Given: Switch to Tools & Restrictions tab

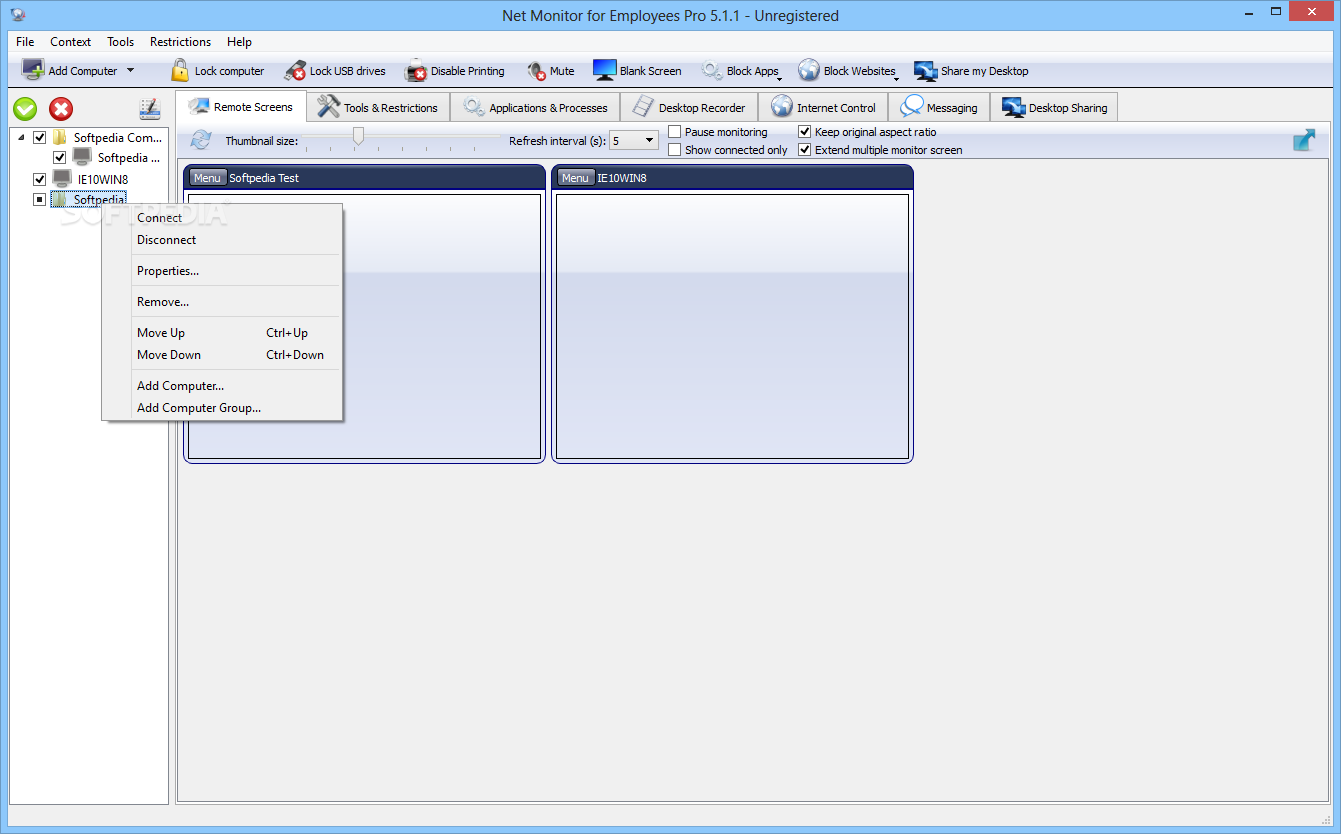Looking at the screenshot, I should click(378, 107).
